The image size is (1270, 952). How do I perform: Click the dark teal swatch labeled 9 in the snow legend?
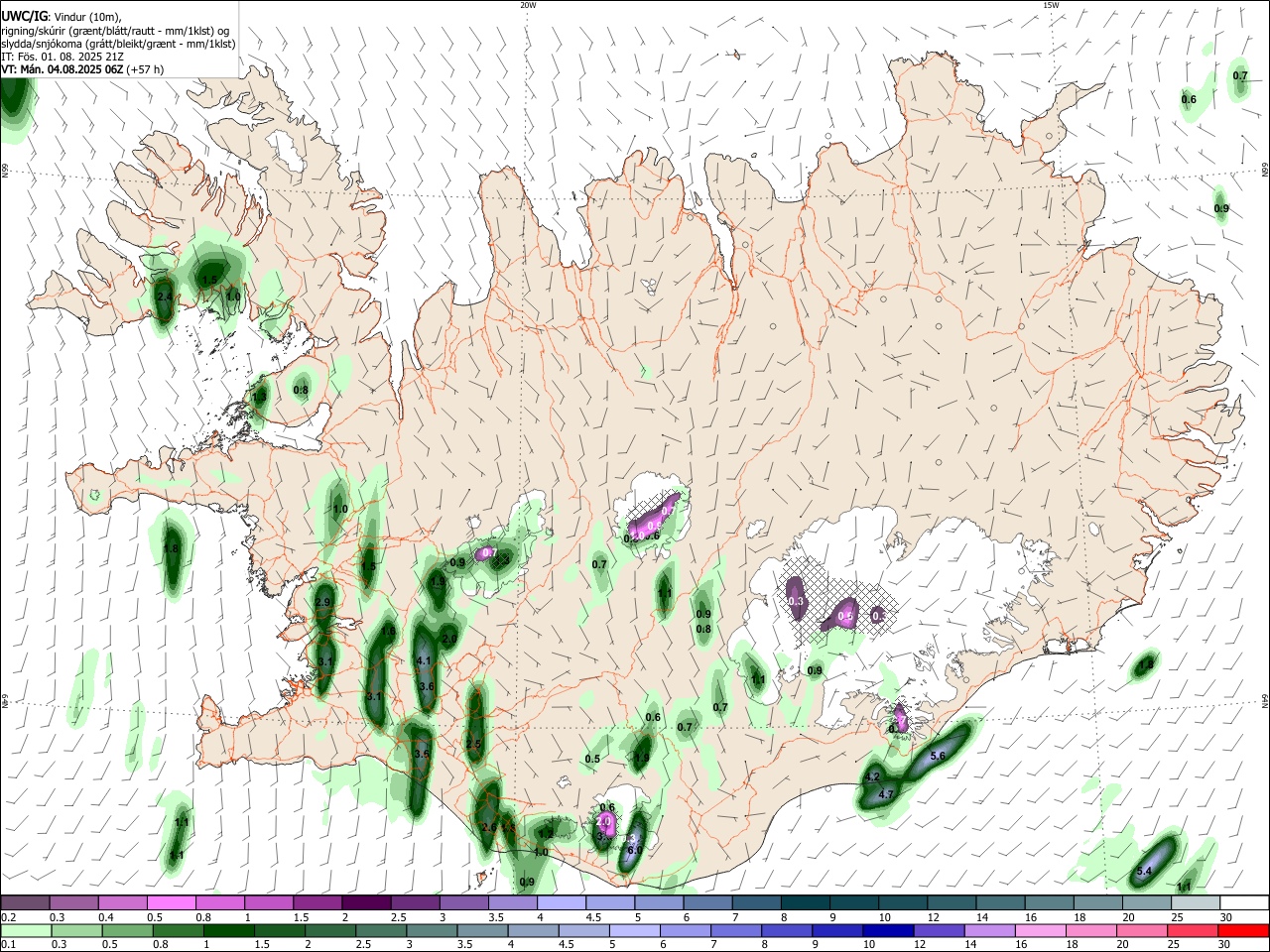854,902
